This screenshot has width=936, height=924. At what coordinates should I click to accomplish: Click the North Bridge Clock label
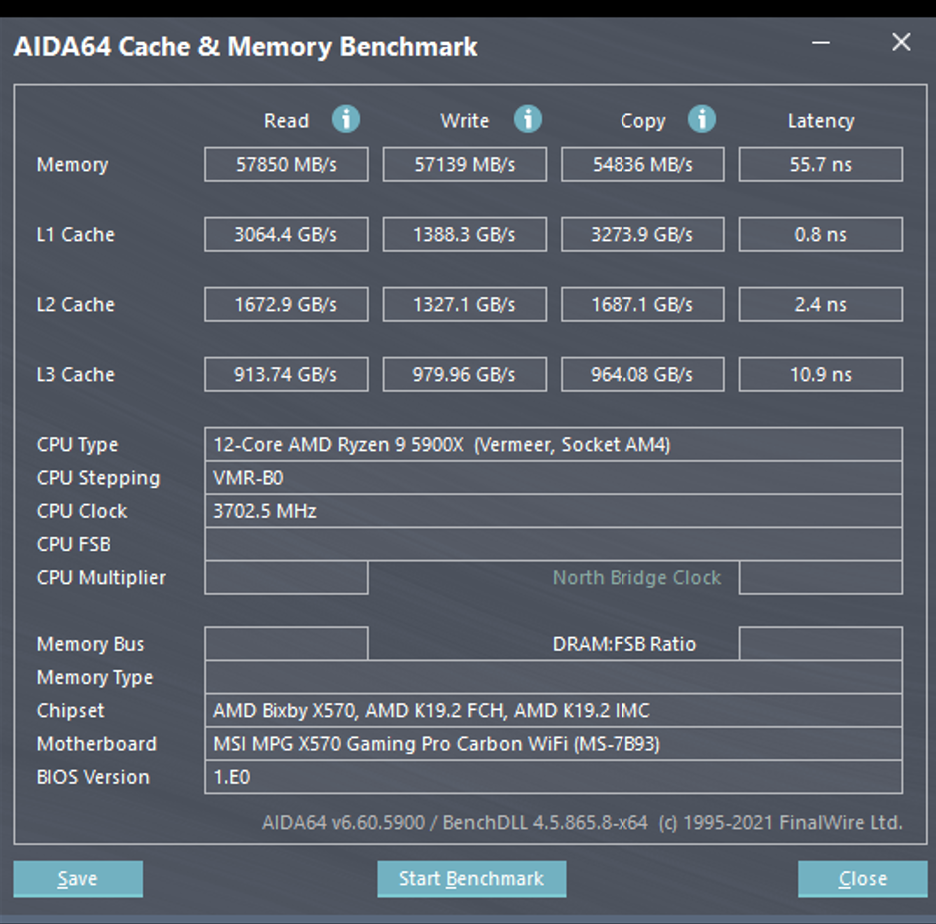[637, 577]
